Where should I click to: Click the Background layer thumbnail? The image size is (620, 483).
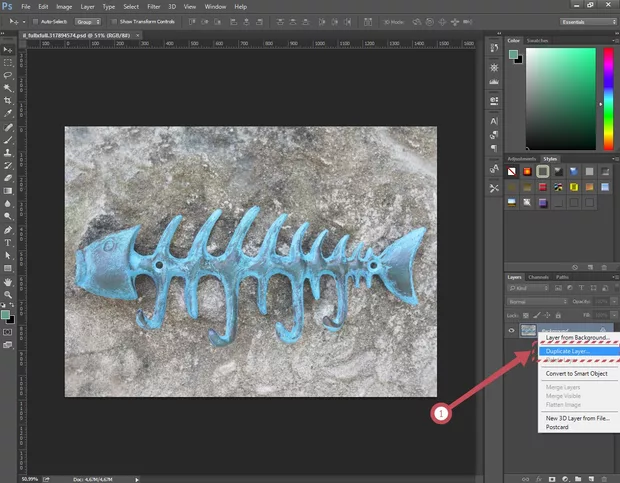click(528, 330)
